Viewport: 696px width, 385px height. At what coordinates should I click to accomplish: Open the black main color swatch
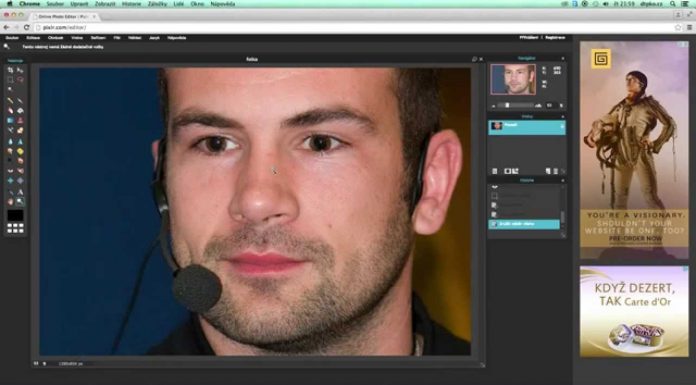16,215
